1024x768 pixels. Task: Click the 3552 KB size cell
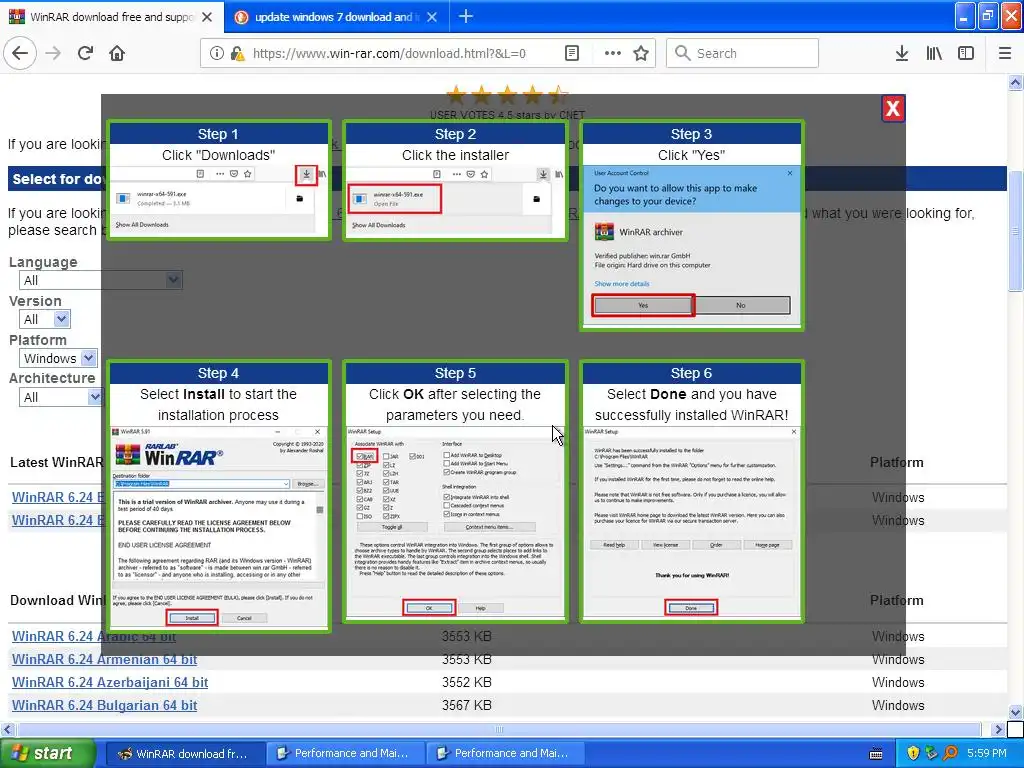click(x=466, y=682)
